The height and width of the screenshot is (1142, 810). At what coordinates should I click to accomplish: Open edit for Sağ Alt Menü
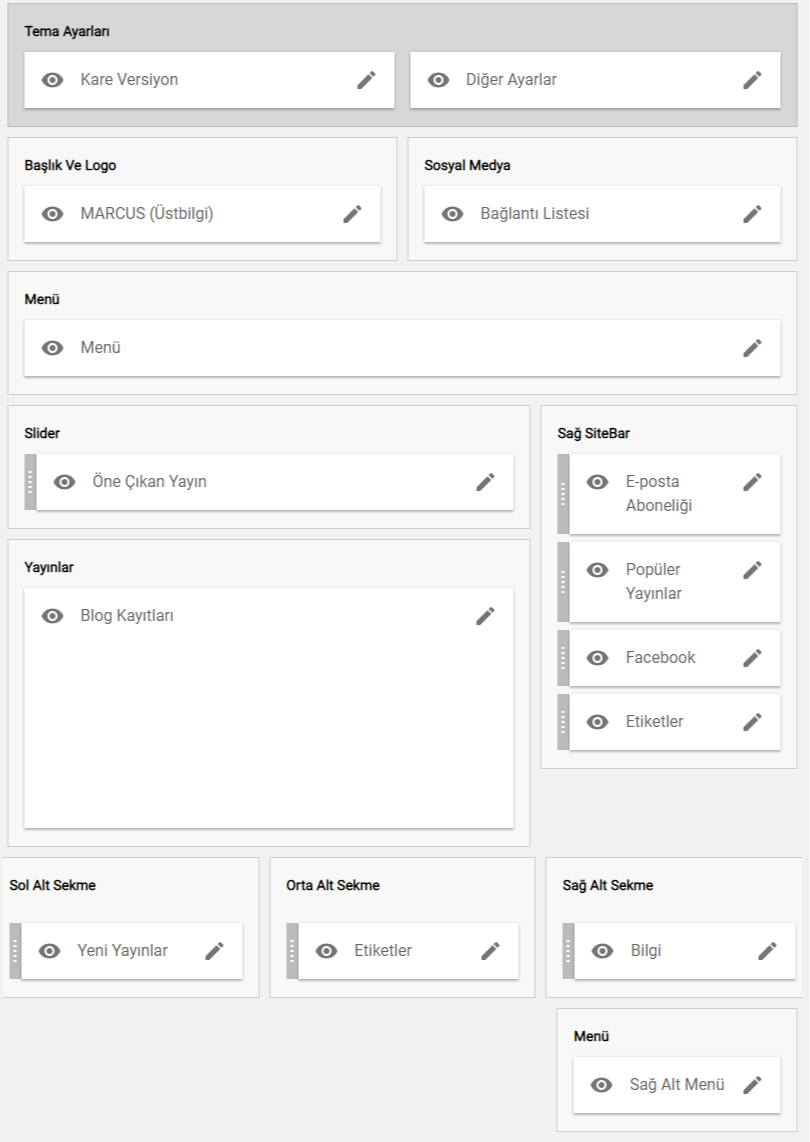pyautogui.click(x=752, y=1085)
